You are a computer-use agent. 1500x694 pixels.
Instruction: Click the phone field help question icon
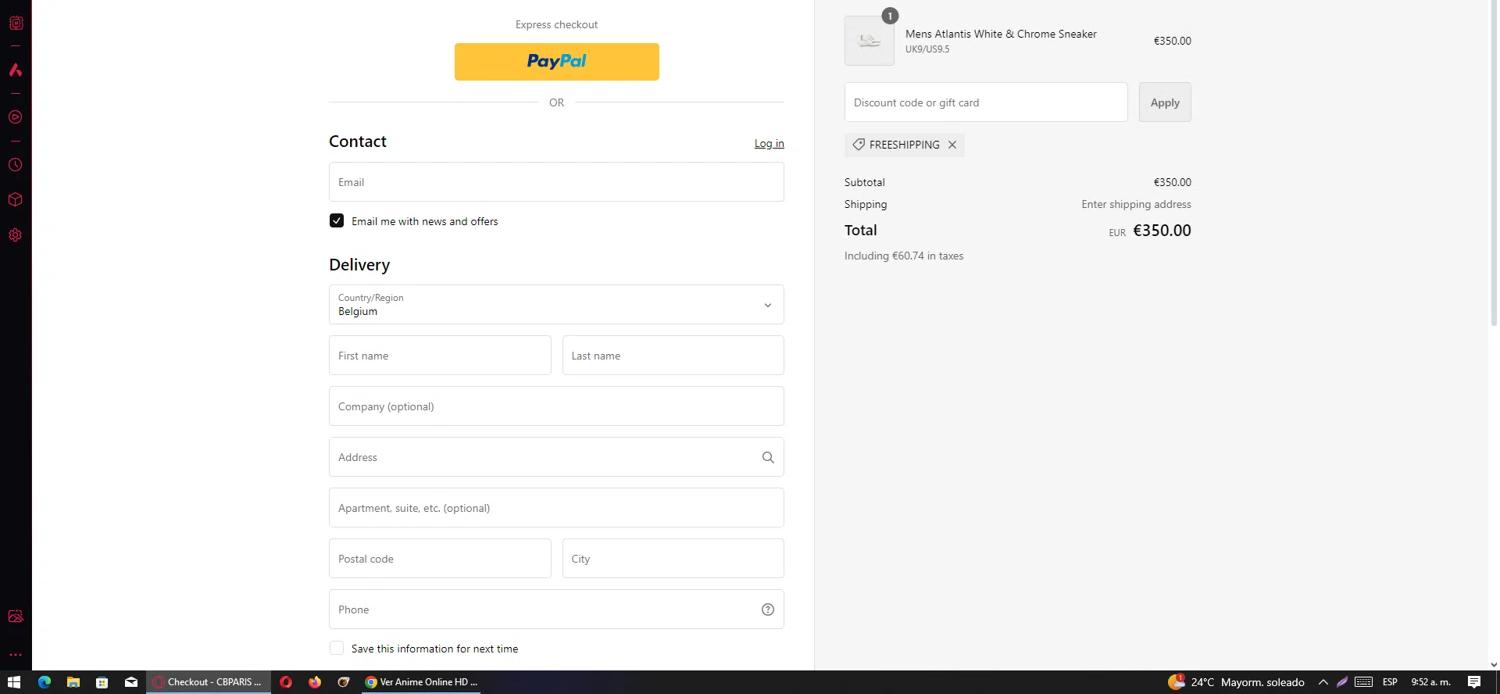[768, 610]
